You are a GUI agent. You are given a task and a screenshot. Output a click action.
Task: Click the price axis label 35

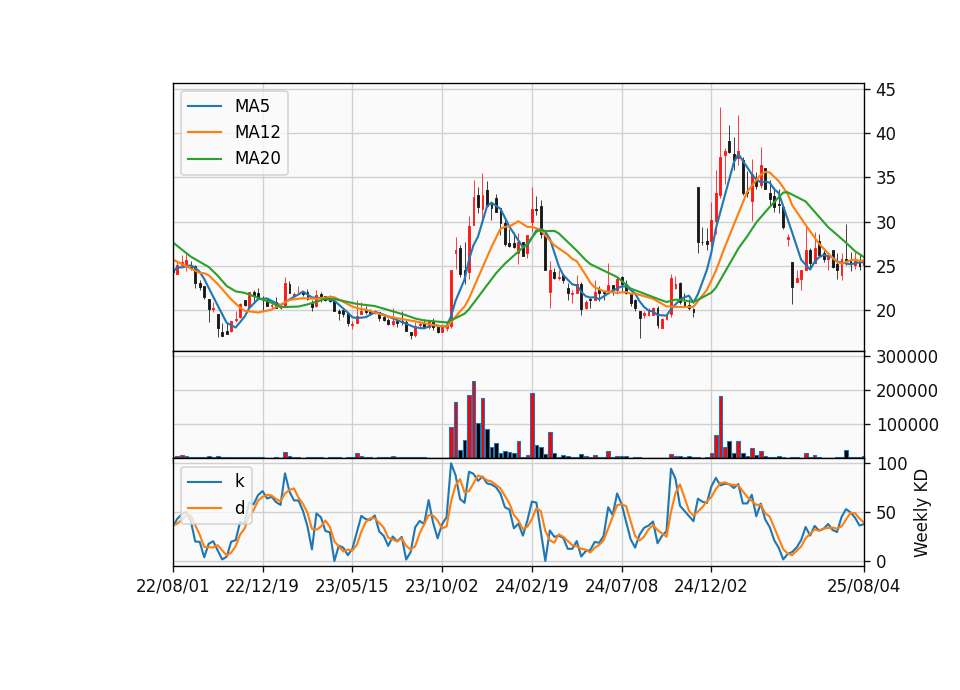[886, 179]
